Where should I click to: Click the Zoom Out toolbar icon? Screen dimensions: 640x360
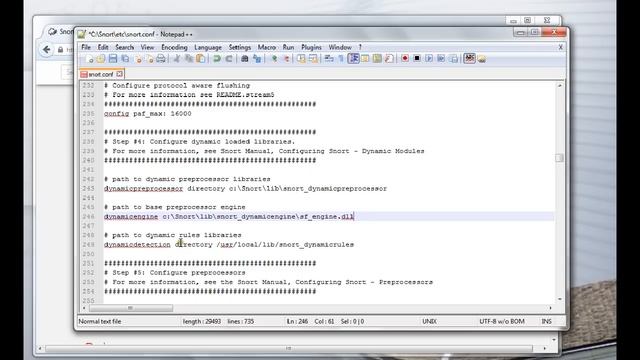point(287,59)
